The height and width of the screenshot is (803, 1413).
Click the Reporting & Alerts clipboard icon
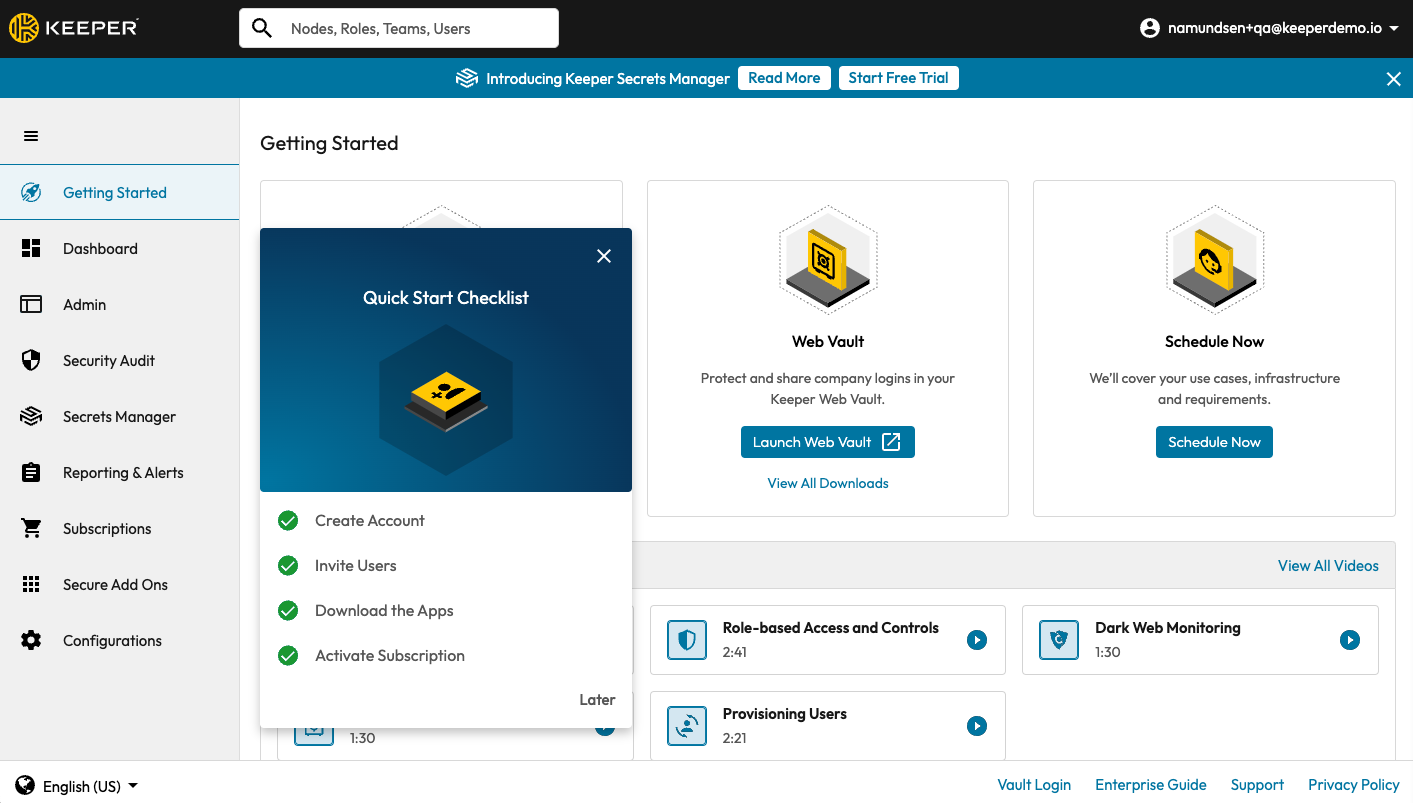pyautogui.click(x=31, y=473)
